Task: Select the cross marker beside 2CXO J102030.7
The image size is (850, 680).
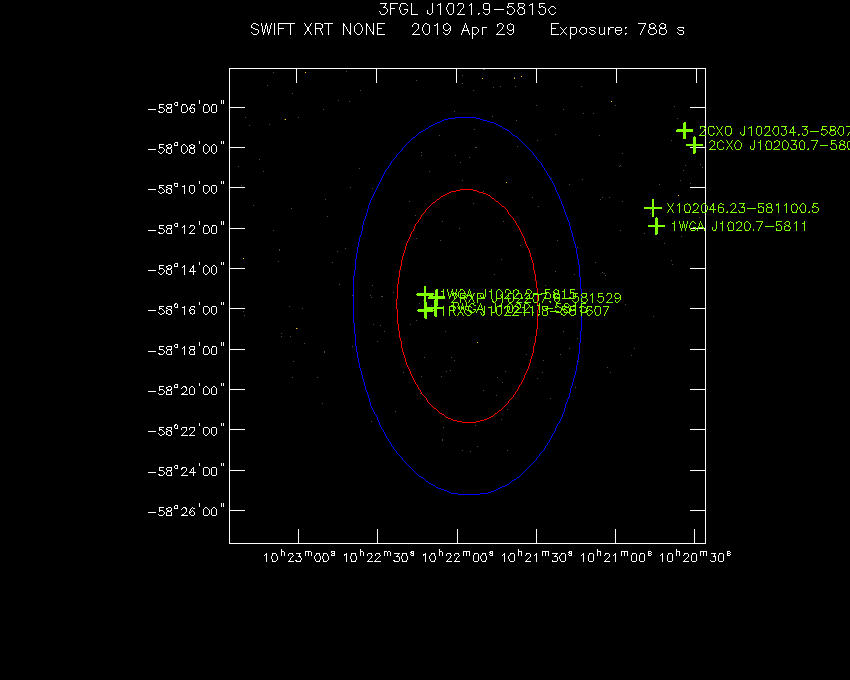Action: (x=694, y=145)
